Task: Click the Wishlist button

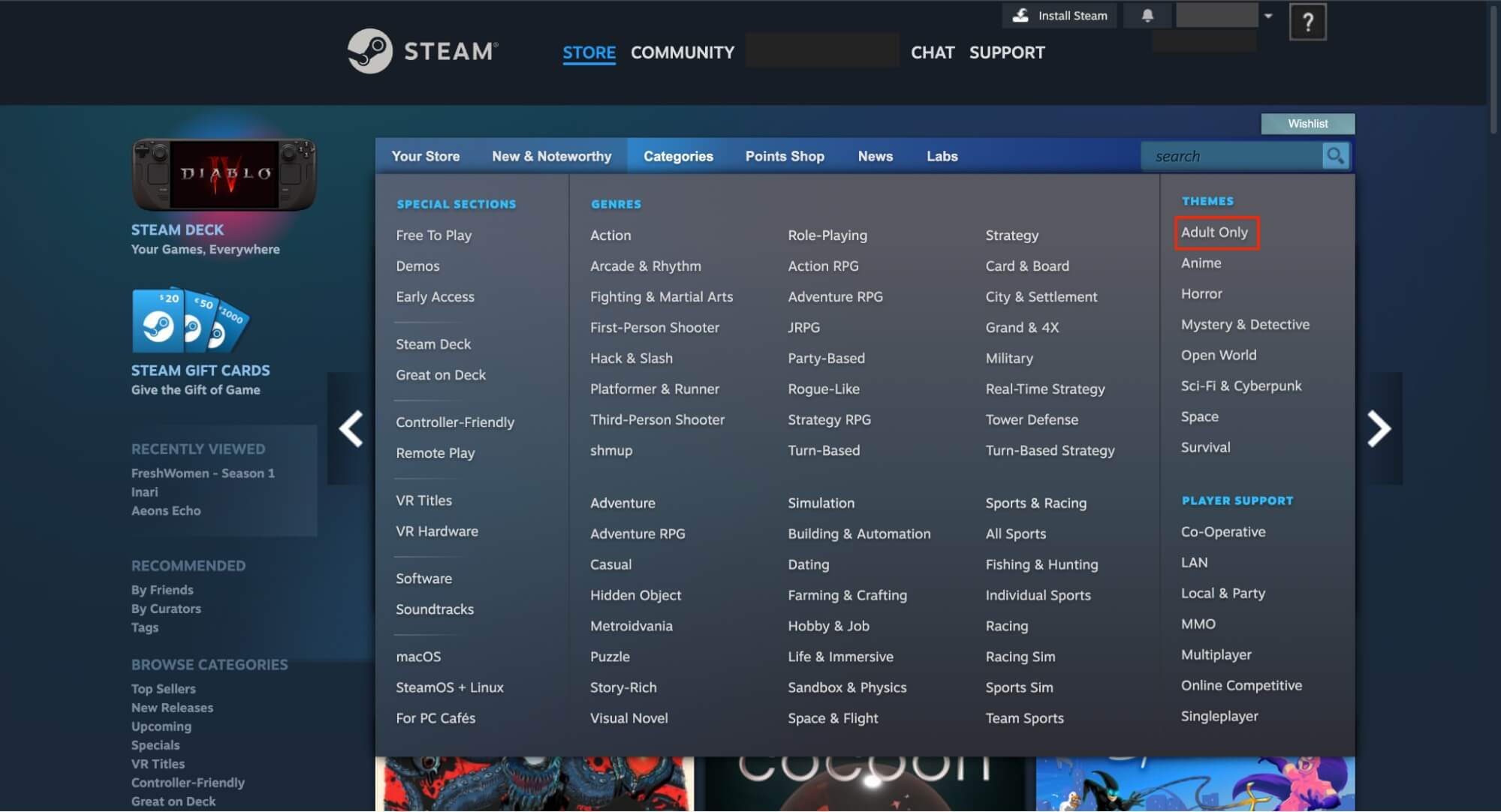Action: (1307, 123)
